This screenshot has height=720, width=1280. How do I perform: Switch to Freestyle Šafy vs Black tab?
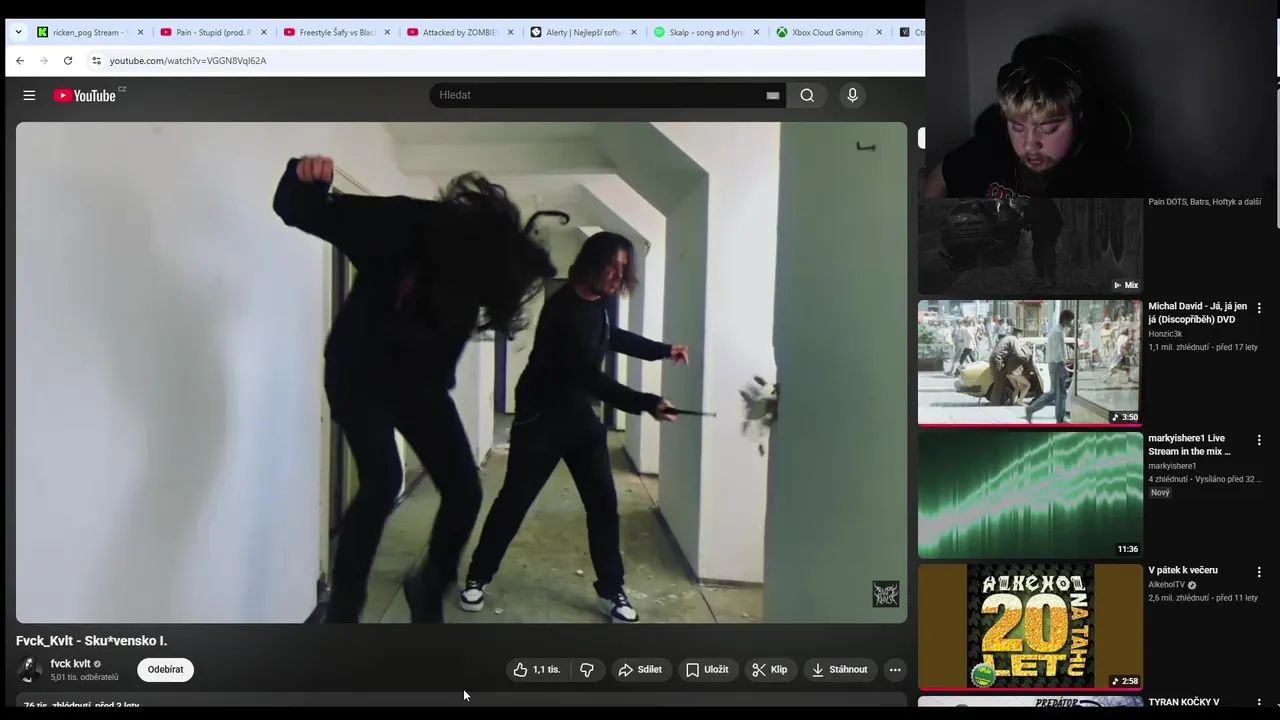pyautogui.click(x=336, y=32)
